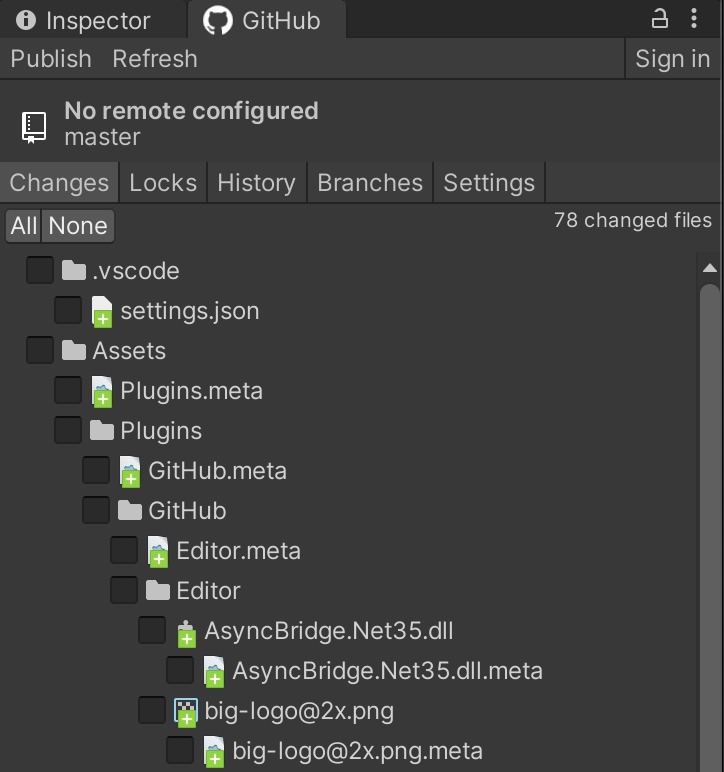Click the AsyncBridge.Net35.dll file icon
This screenshot has height=772, width=724.
187,633
